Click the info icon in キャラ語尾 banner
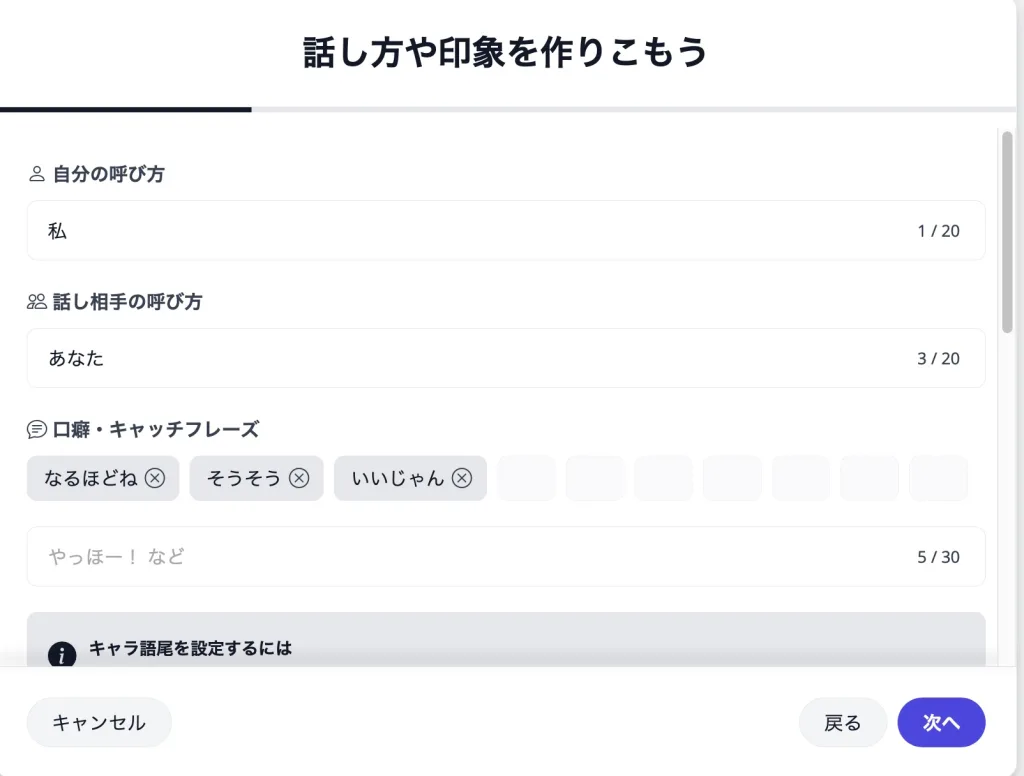The height and width of the screenshot is (776, 1024). pyautogui.click(x=62, y=655)
